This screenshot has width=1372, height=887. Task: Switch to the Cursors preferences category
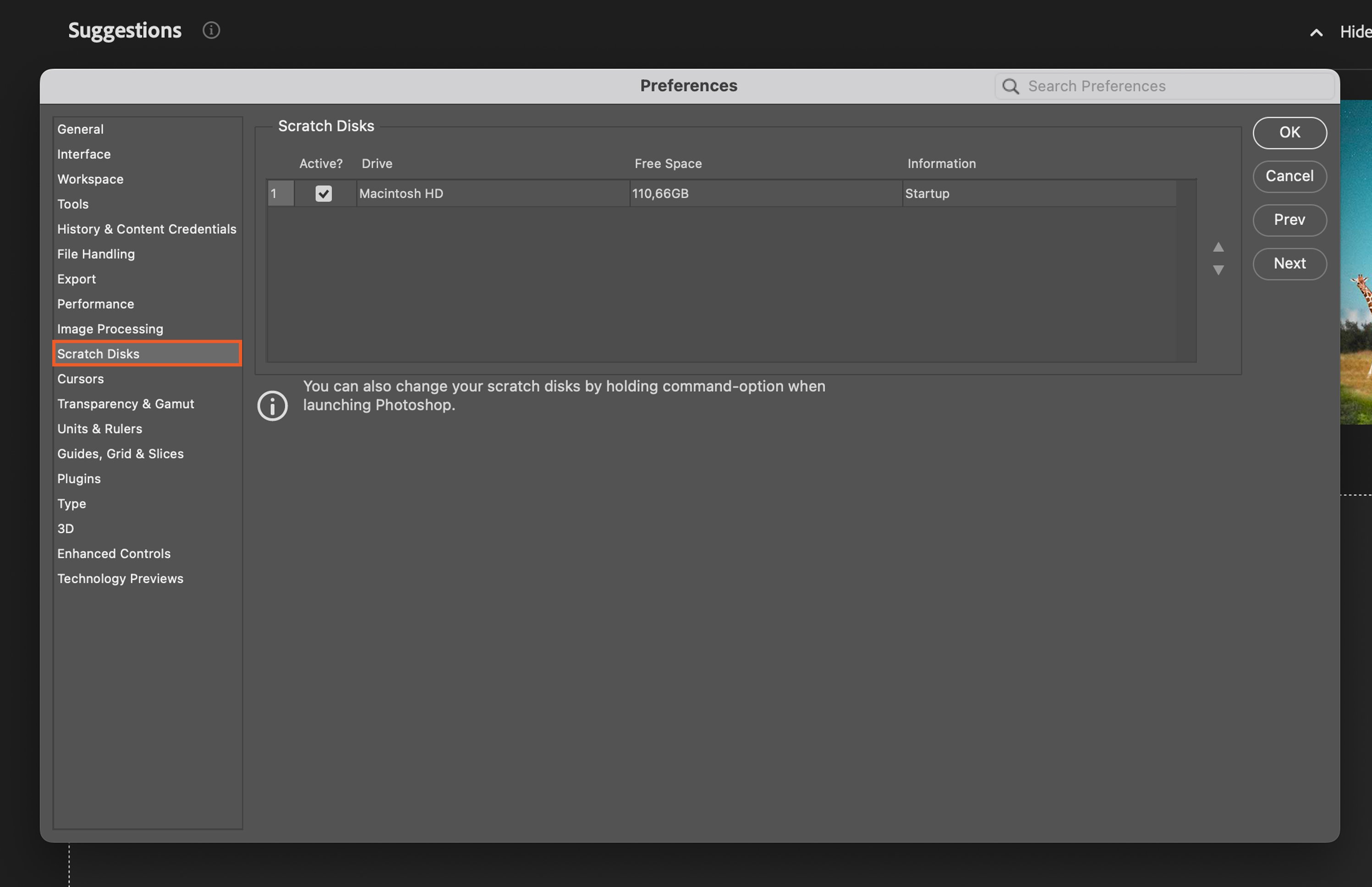click(x=81, y=379)
